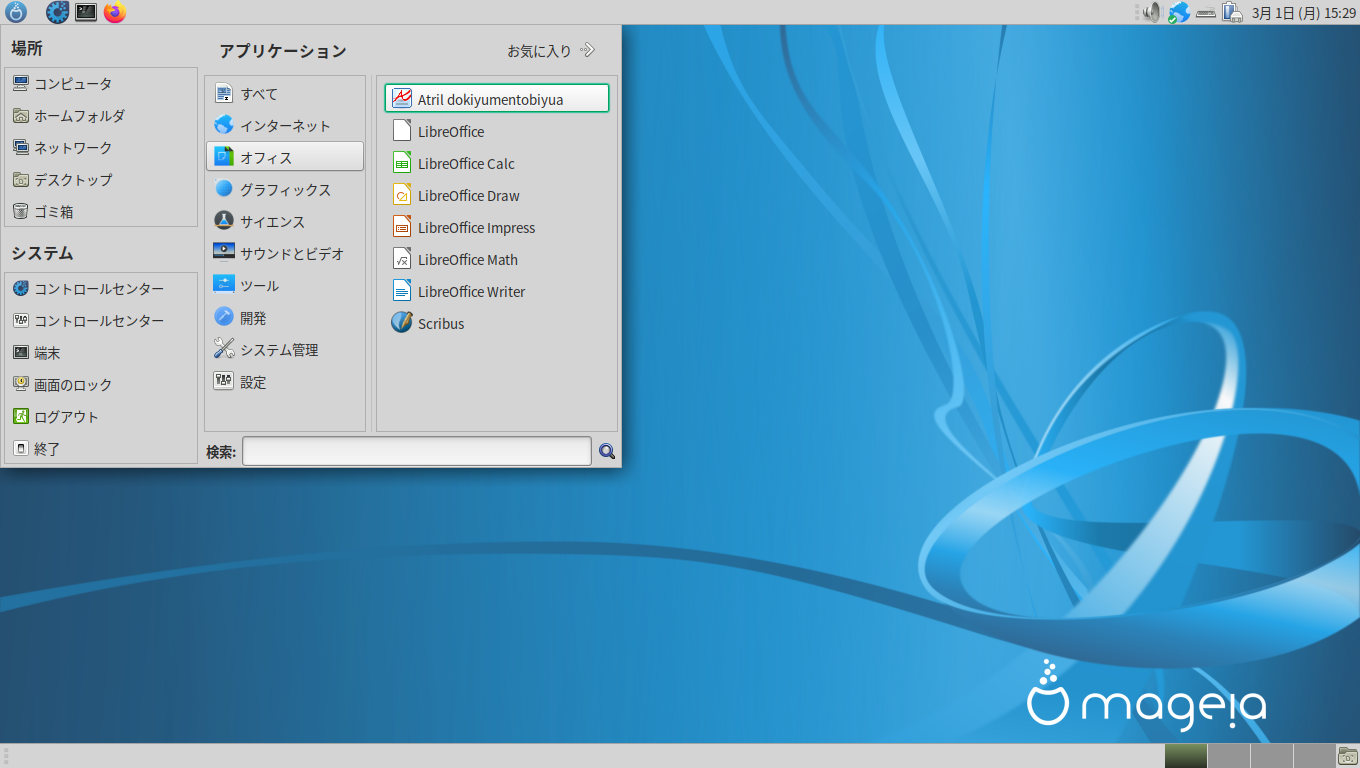Open the サイエンス category
This screenshot has height=768, width=1360.
[x=285, y=222]
